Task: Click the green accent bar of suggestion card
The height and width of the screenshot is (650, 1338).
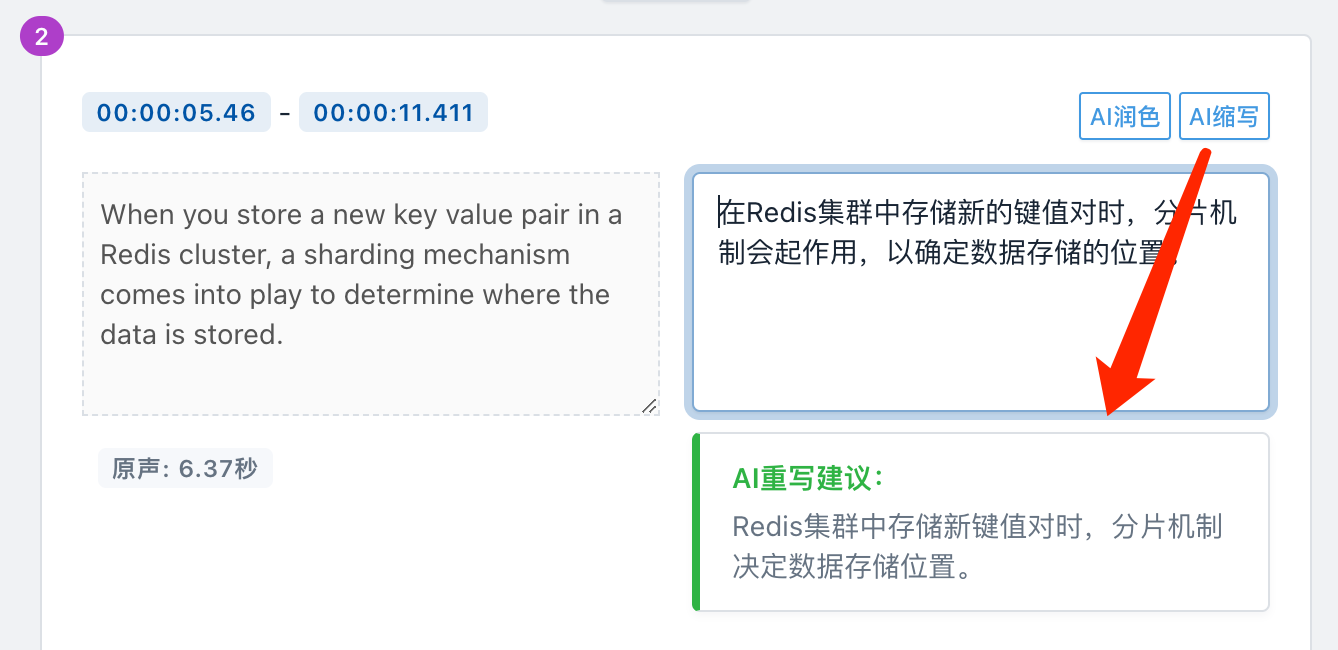Action: tap(696, 521)
